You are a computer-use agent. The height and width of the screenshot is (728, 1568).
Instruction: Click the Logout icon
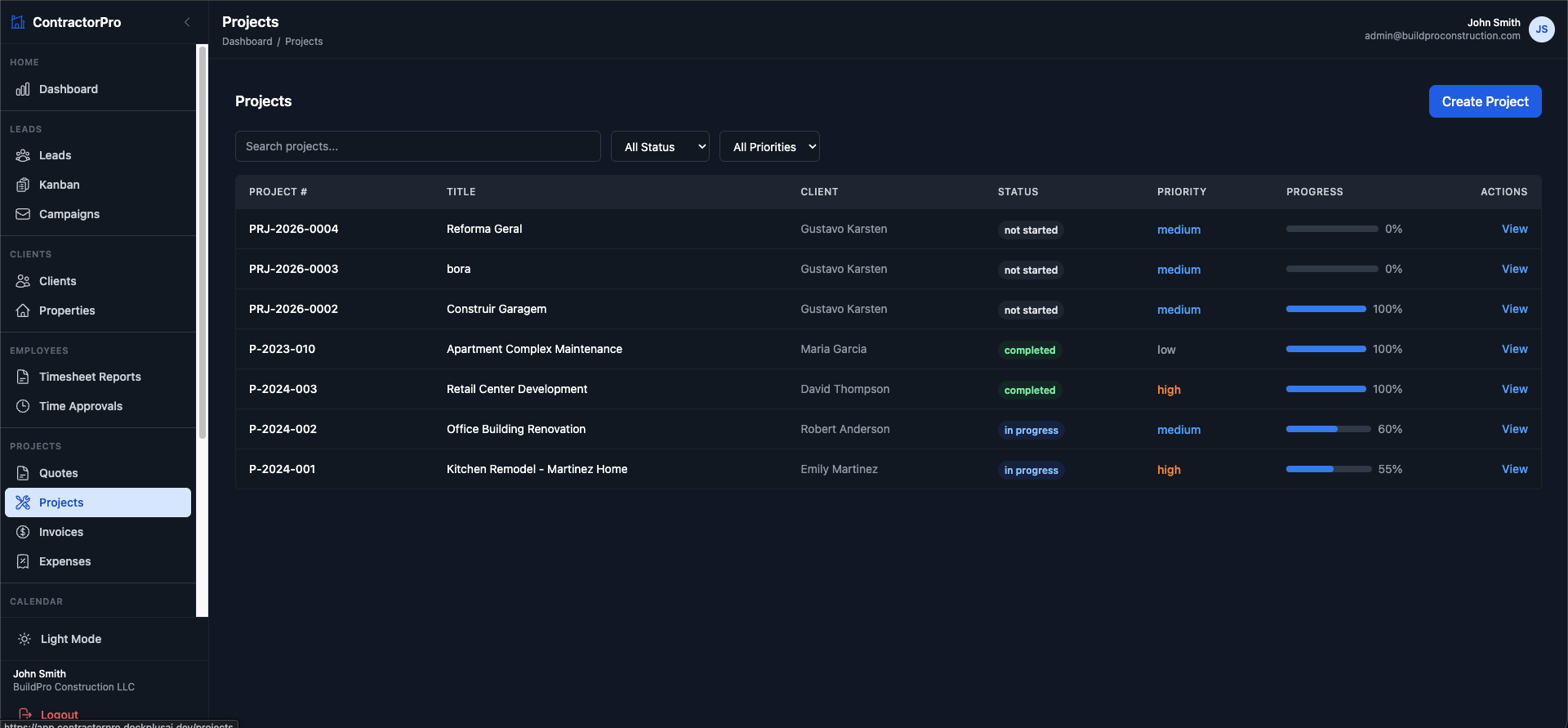[x=24, y=714]
